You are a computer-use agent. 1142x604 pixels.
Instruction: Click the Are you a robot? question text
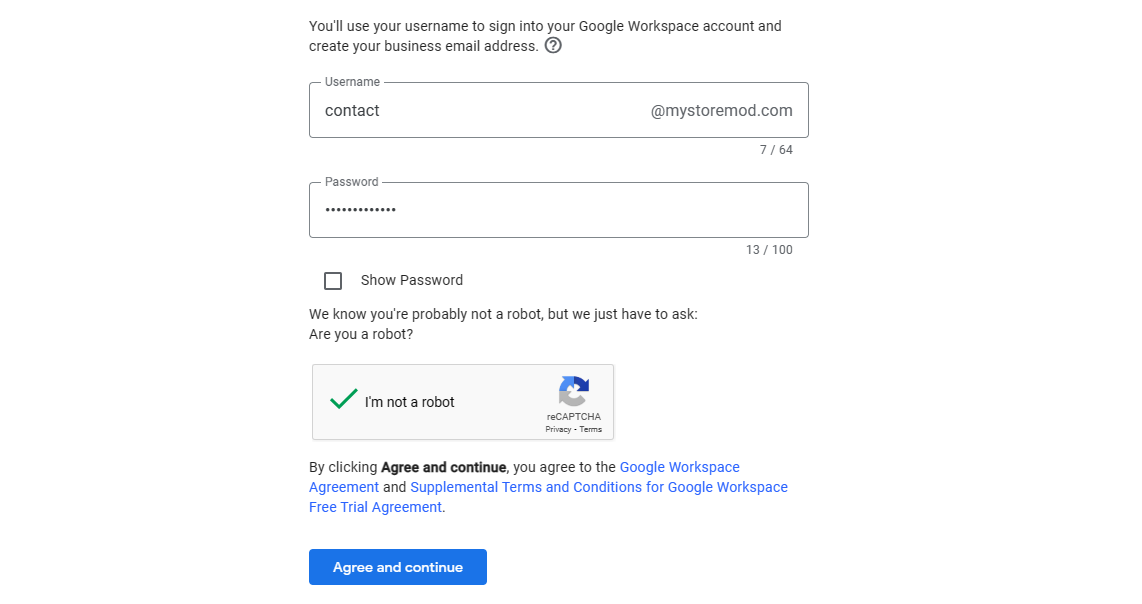click(361, 334)
